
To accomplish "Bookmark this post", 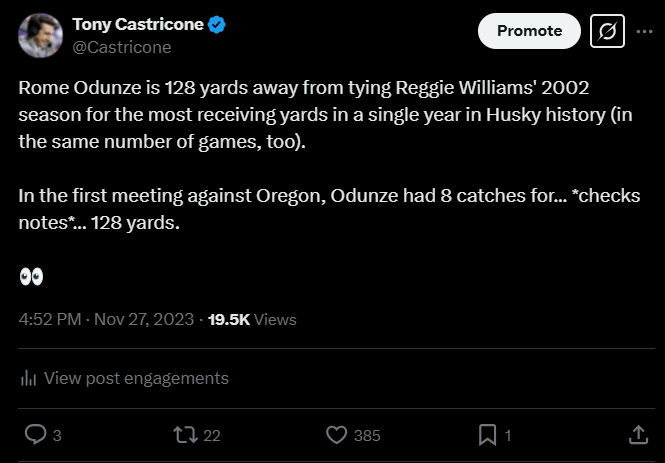I will [x=487, y=435].
